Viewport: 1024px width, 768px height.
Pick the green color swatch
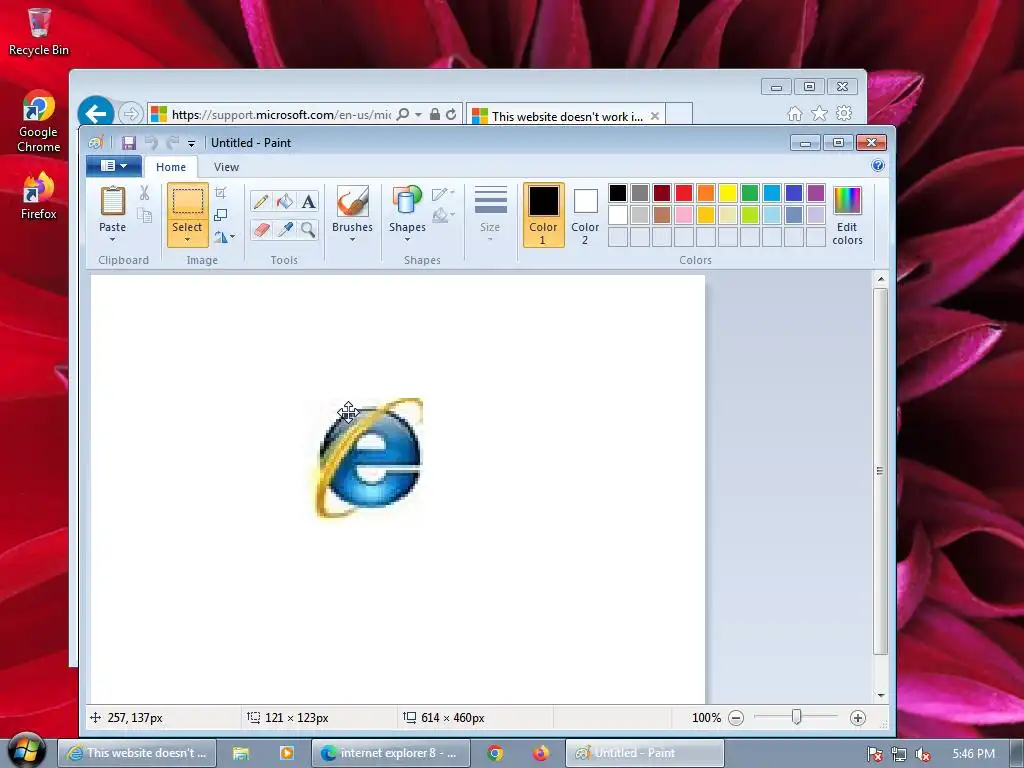(x=750, y=193)
